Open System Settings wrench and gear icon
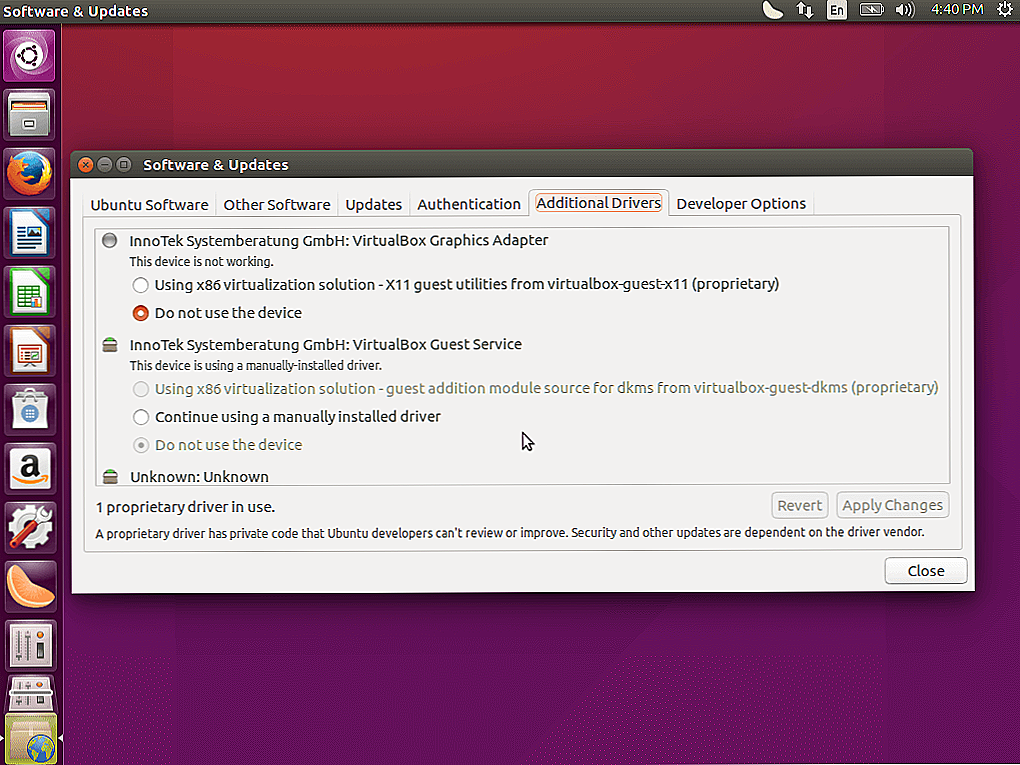This screenshot has width=1020, height=765. click(x=29, y=528)
